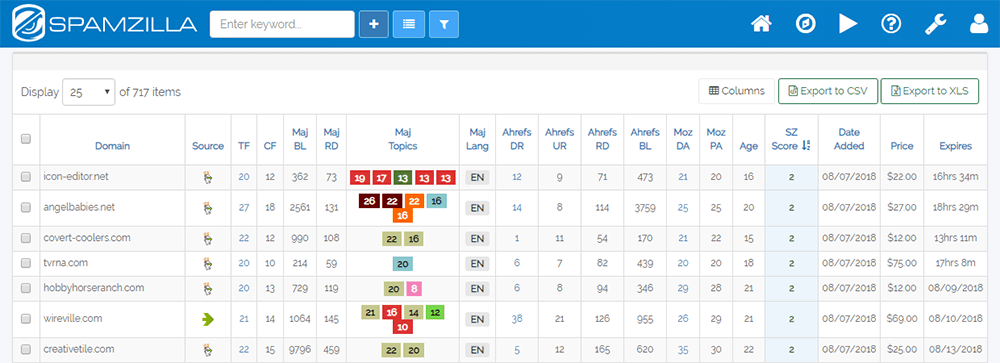Click the funnel filter icon
This screenshot has width=1000, height=363.
coord(444,24)
